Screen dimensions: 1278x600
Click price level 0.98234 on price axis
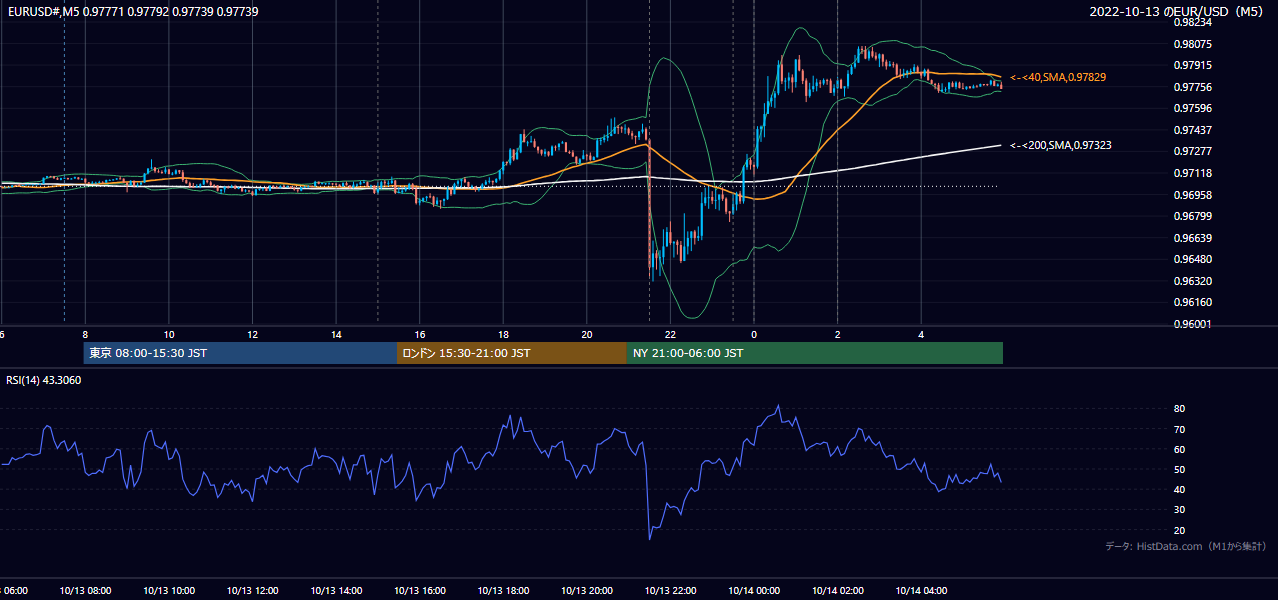pyautogui.click(x=1192, y=22)
